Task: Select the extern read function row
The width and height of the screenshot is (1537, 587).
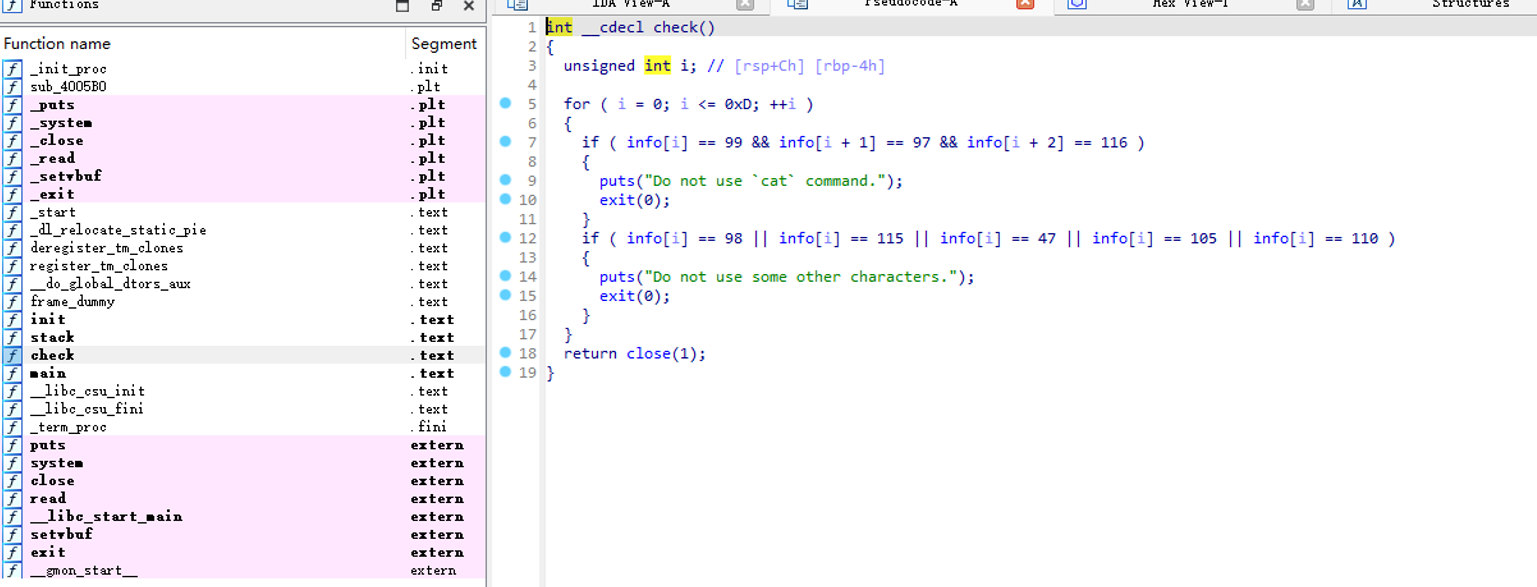Action: coord(243,499)
